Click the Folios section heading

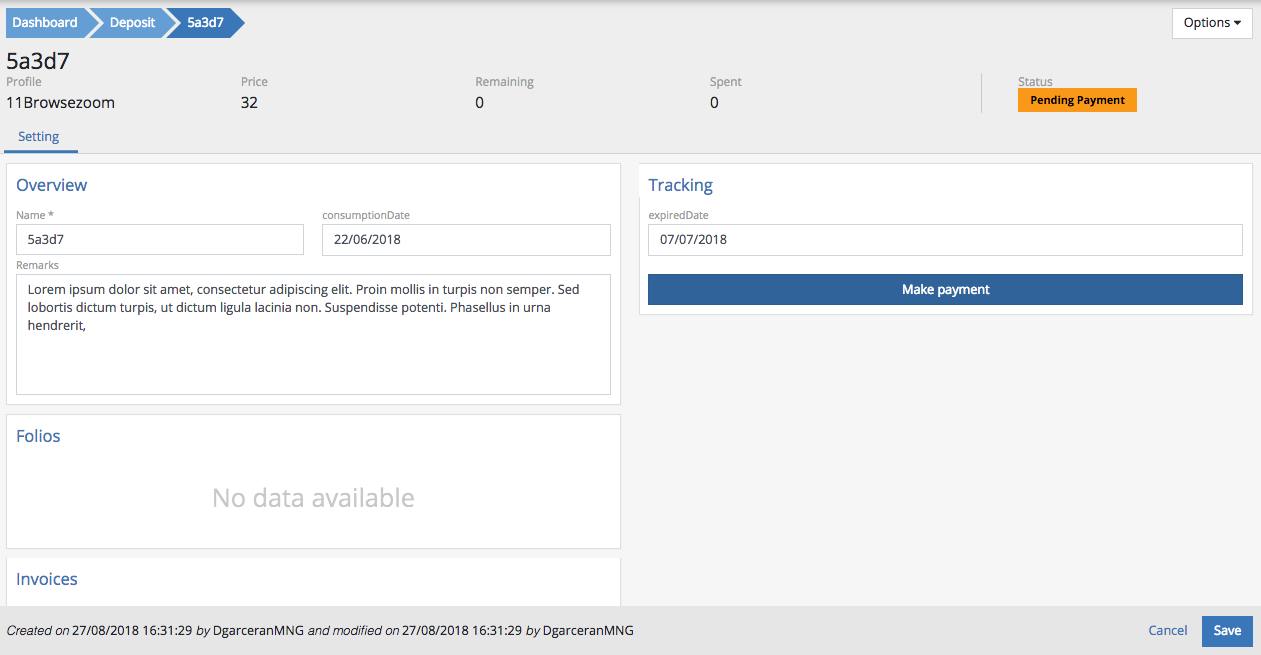(38, 436)
